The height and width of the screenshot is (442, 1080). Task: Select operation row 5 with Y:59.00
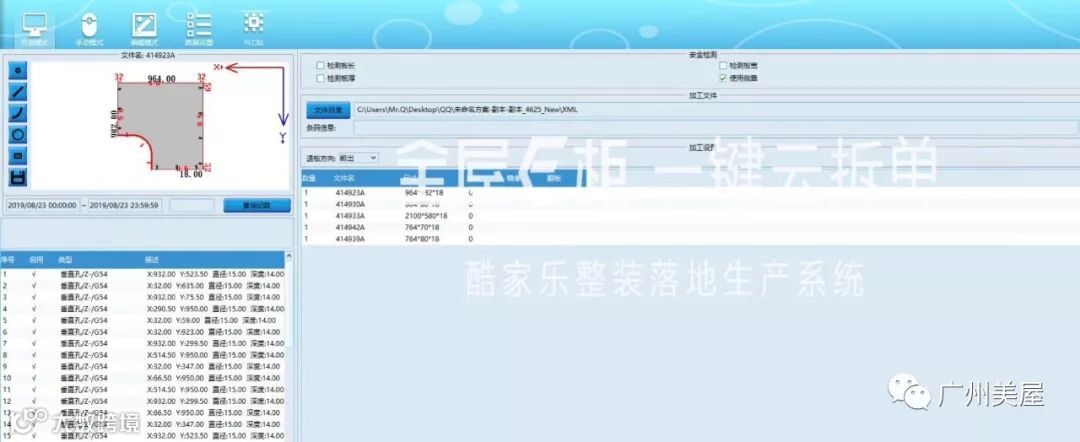tap(143, 320)
